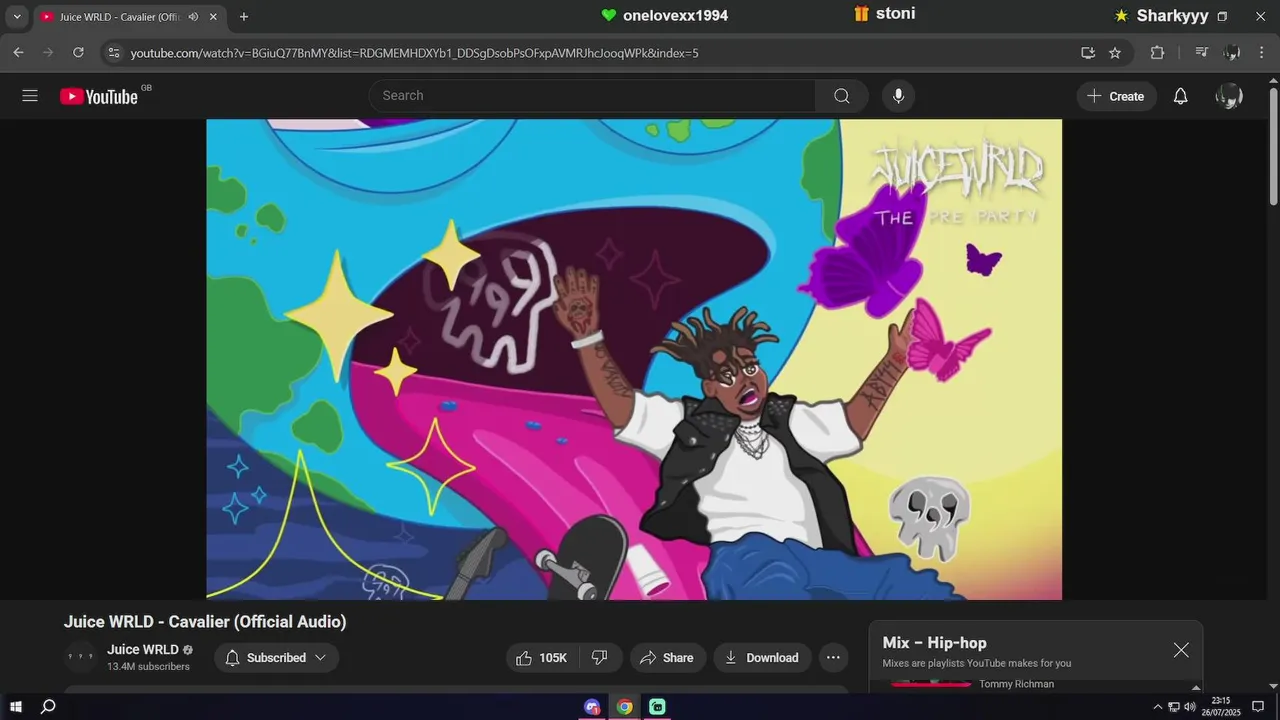View site information icon in address bar
The height and width of the screenshot is (720, 1280).
pyautogui.click(x=114, y=53)
